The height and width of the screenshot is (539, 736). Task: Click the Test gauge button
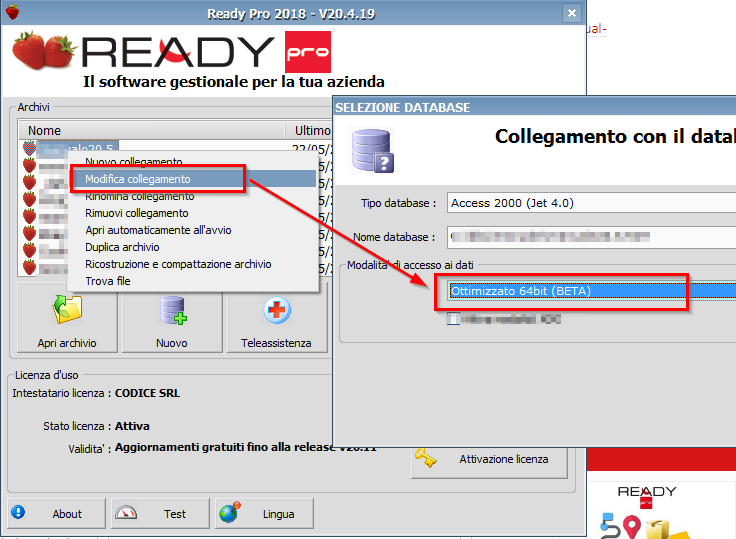(161, 514)
